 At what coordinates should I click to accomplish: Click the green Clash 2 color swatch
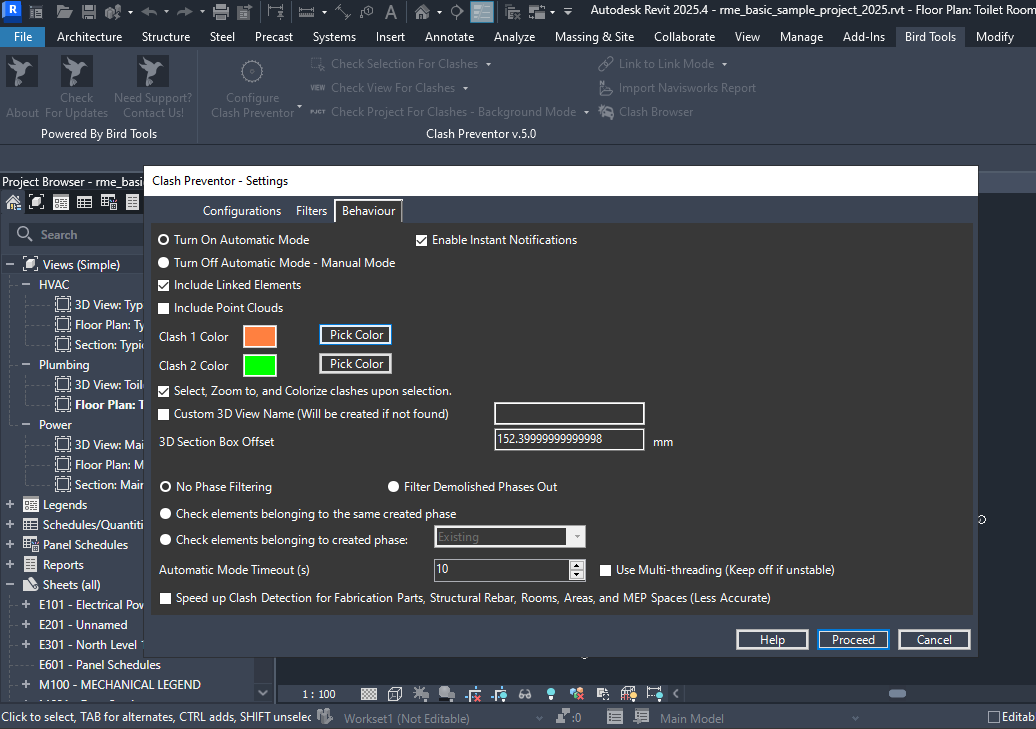pos(260,365)
